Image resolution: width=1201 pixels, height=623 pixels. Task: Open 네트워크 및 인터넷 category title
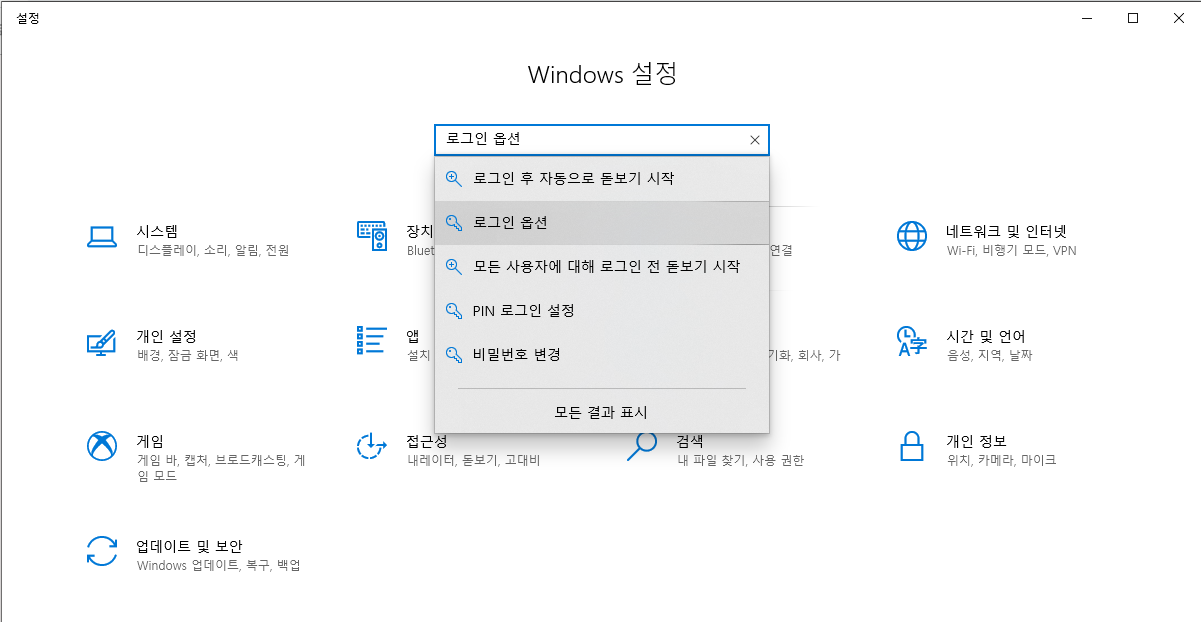point(1007,232)
